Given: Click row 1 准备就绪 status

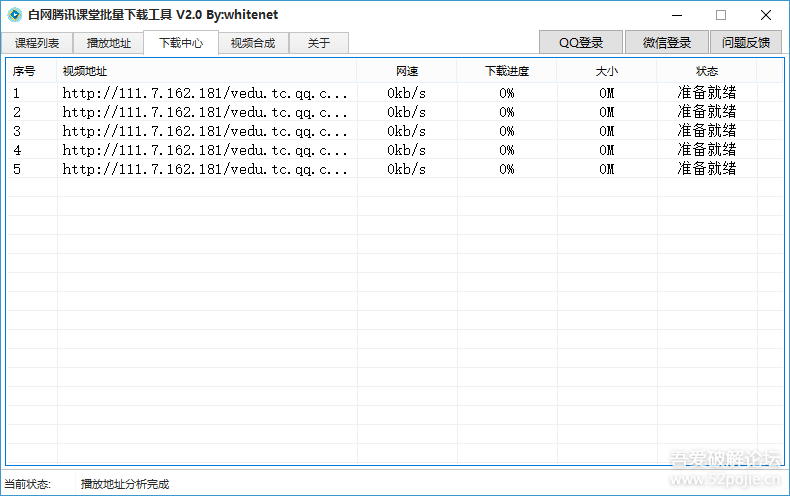Looking at the screenshot, I should pos(707,93).
